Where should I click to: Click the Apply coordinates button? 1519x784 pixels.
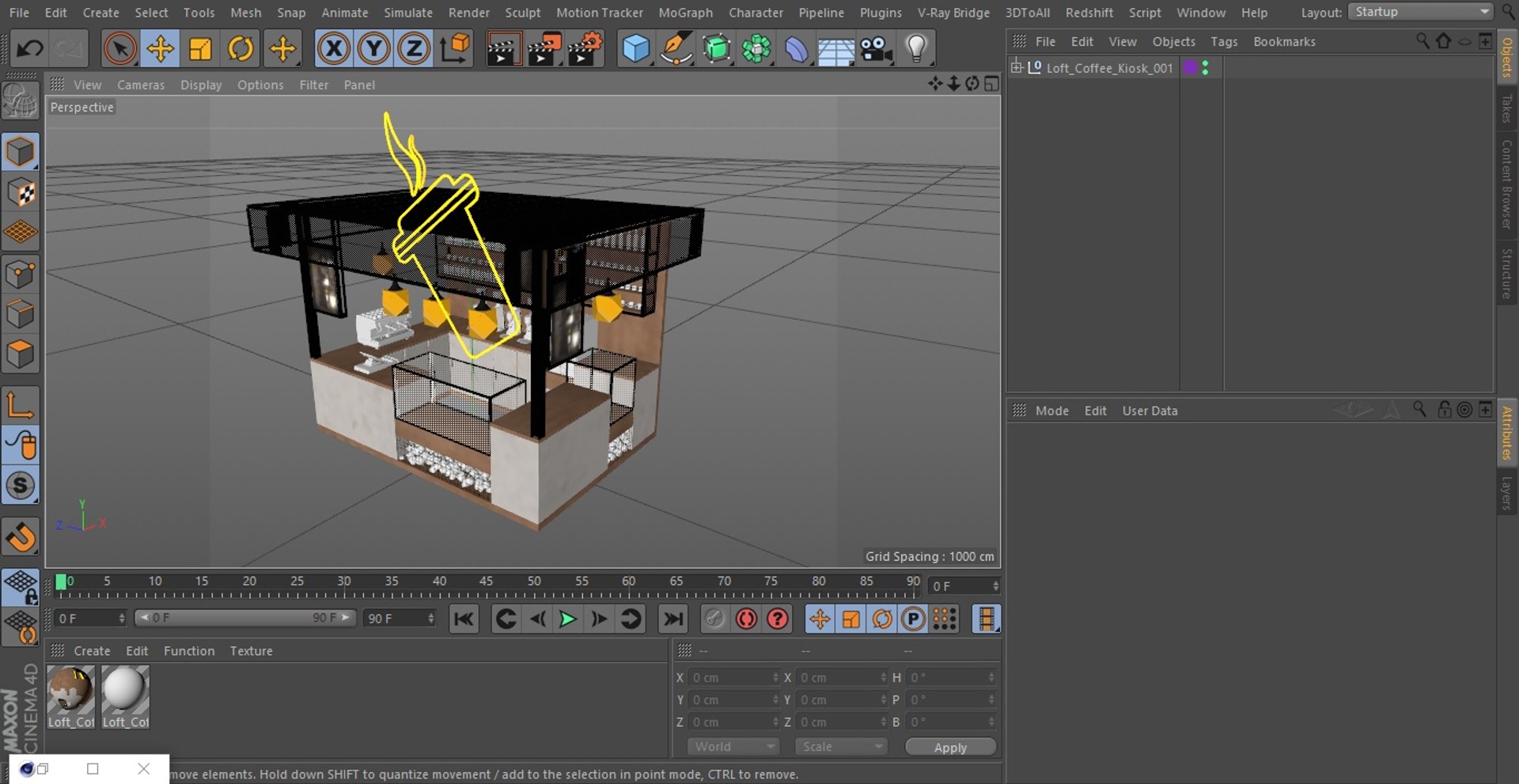tap(950, 747)
